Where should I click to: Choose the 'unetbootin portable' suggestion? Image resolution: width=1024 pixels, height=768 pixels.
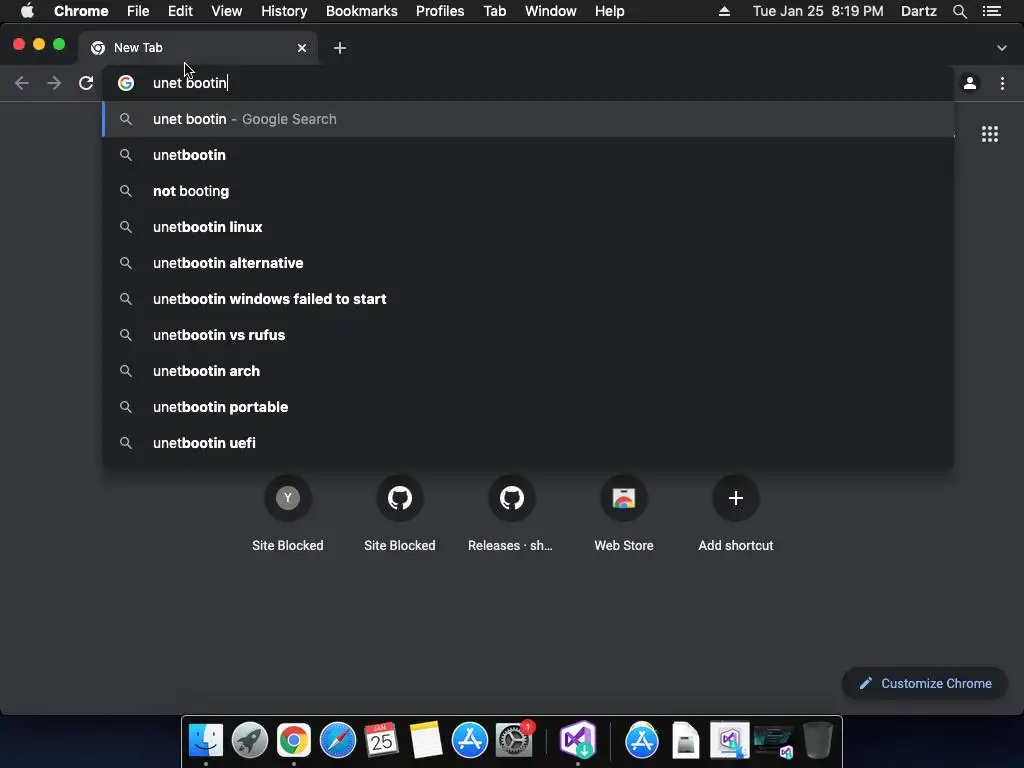click(528, 406)
